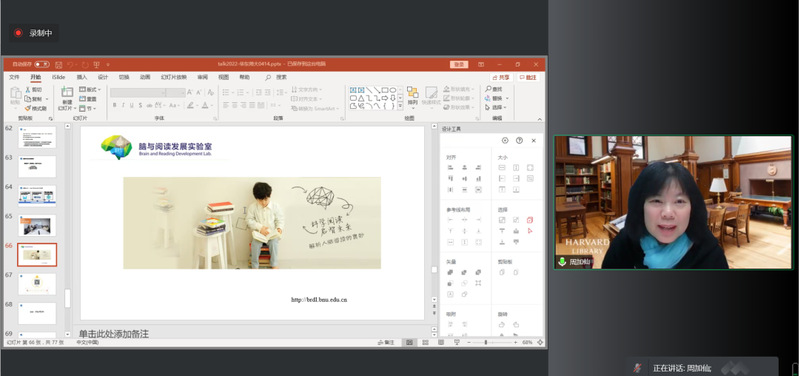Click Fit slide to window icon
The width and height of the screenshot is (799, 376).
[x=540, y=342]
